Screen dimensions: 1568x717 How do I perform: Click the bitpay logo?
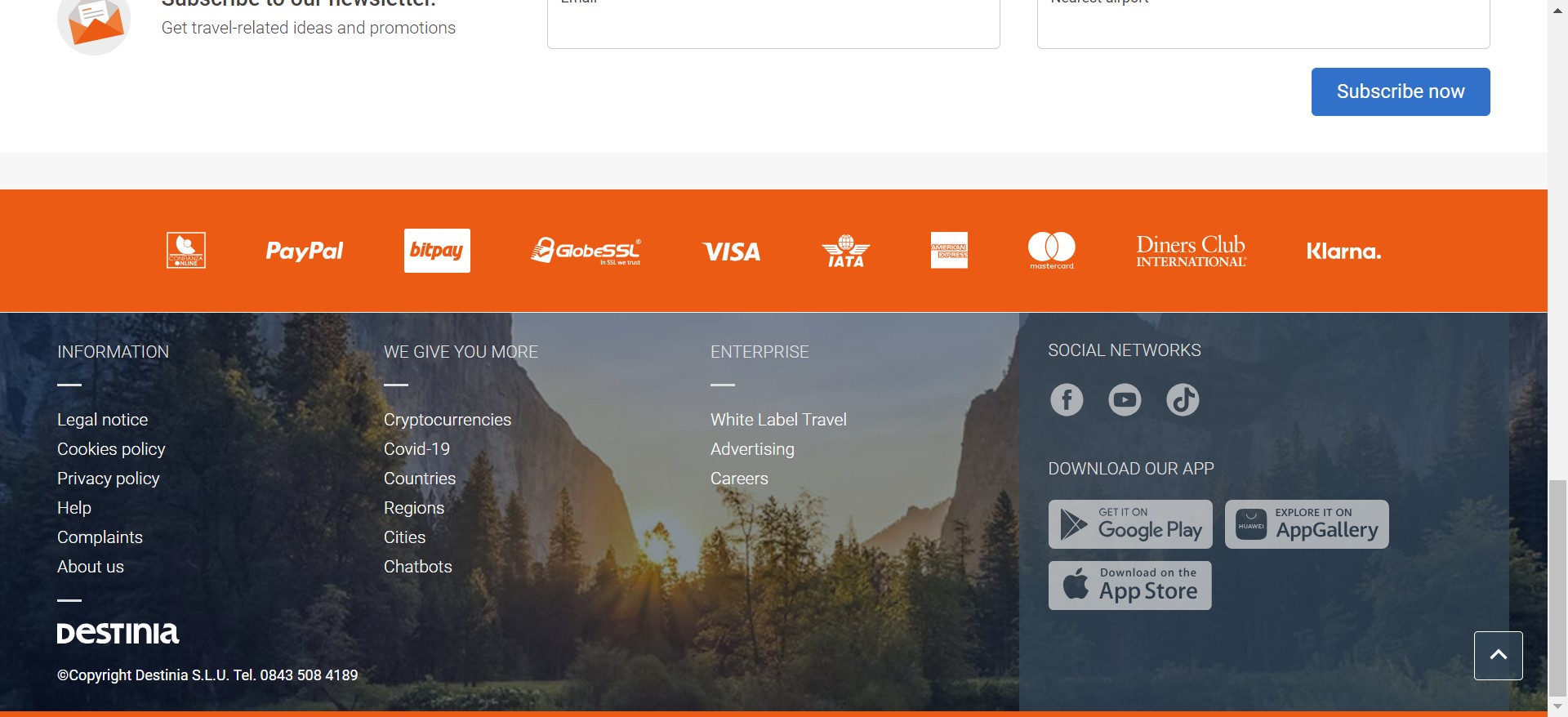[x=437, y=251]
